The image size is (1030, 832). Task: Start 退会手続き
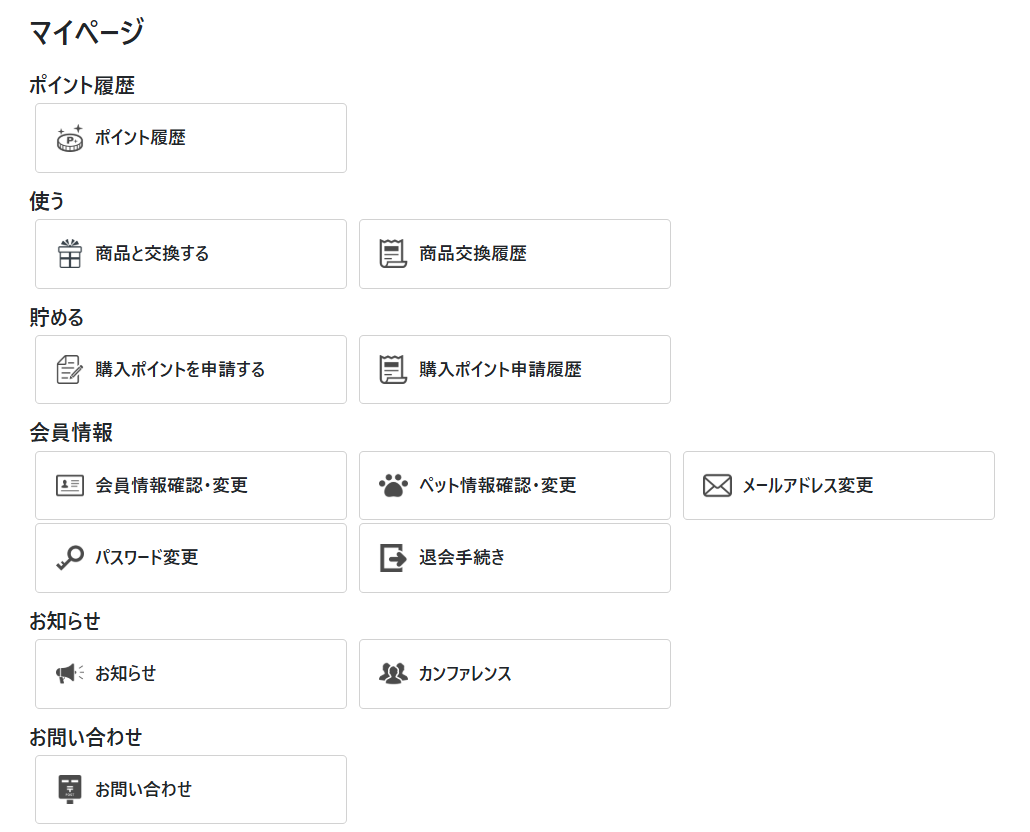[x=515, y=558]
